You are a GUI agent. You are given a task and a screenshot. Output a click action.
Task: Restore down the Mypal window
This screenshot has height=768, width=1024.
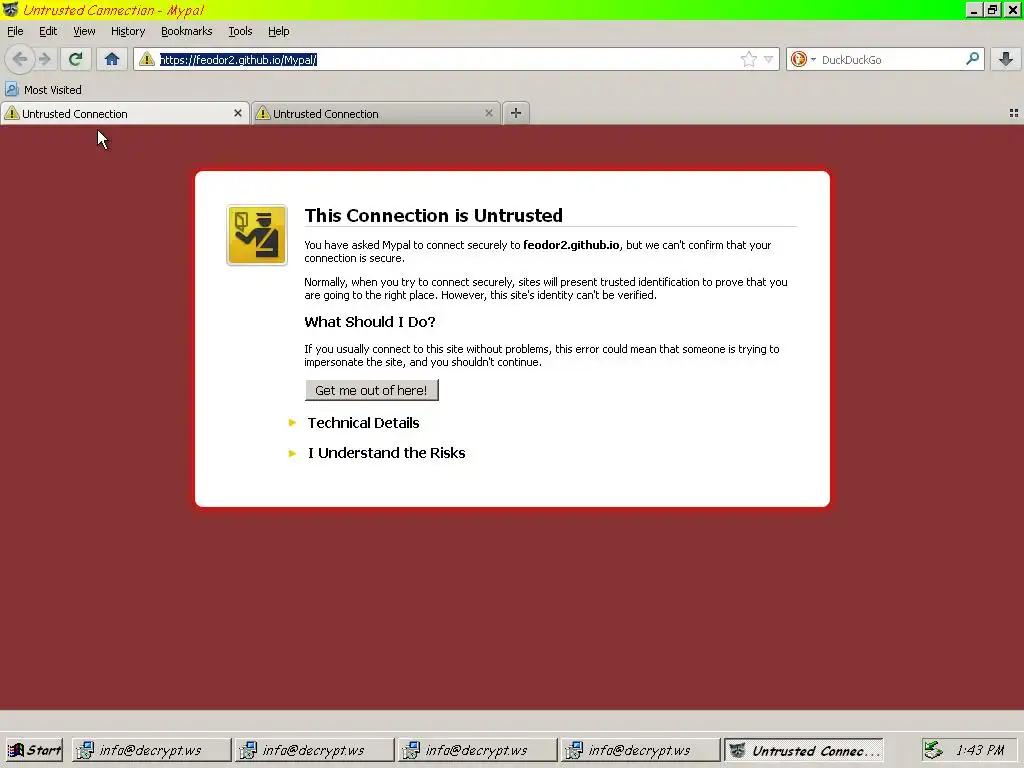click(x=993, y=10)
